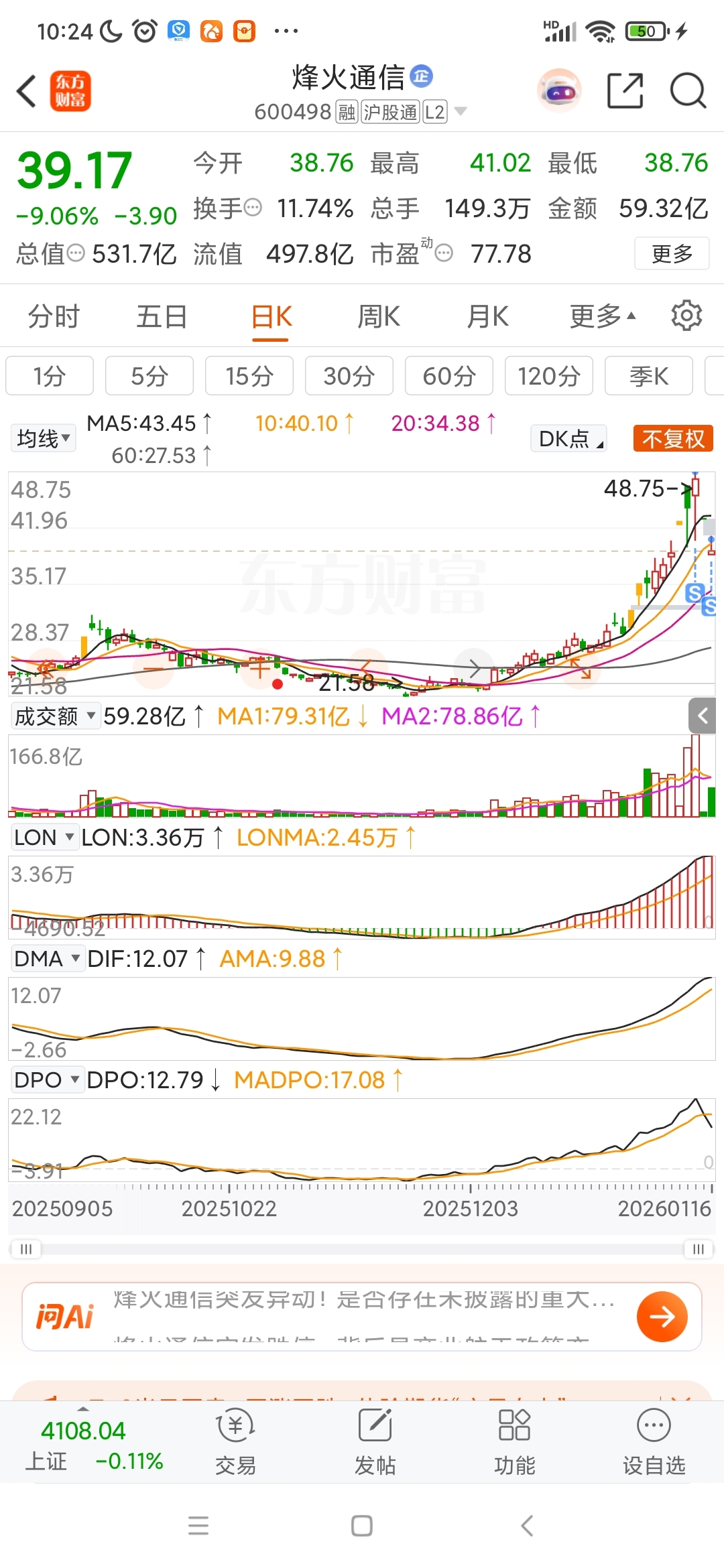This screenshot has height=1568, width=724.
Task: Switch to 周K tab
Action: [379, 316]
